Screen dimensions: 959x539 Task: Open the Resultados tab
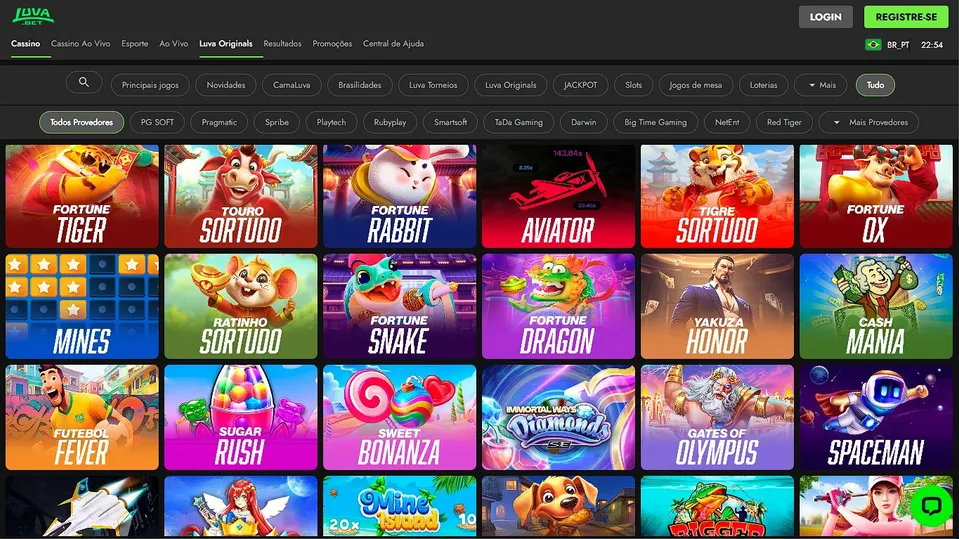pos(282,43)
